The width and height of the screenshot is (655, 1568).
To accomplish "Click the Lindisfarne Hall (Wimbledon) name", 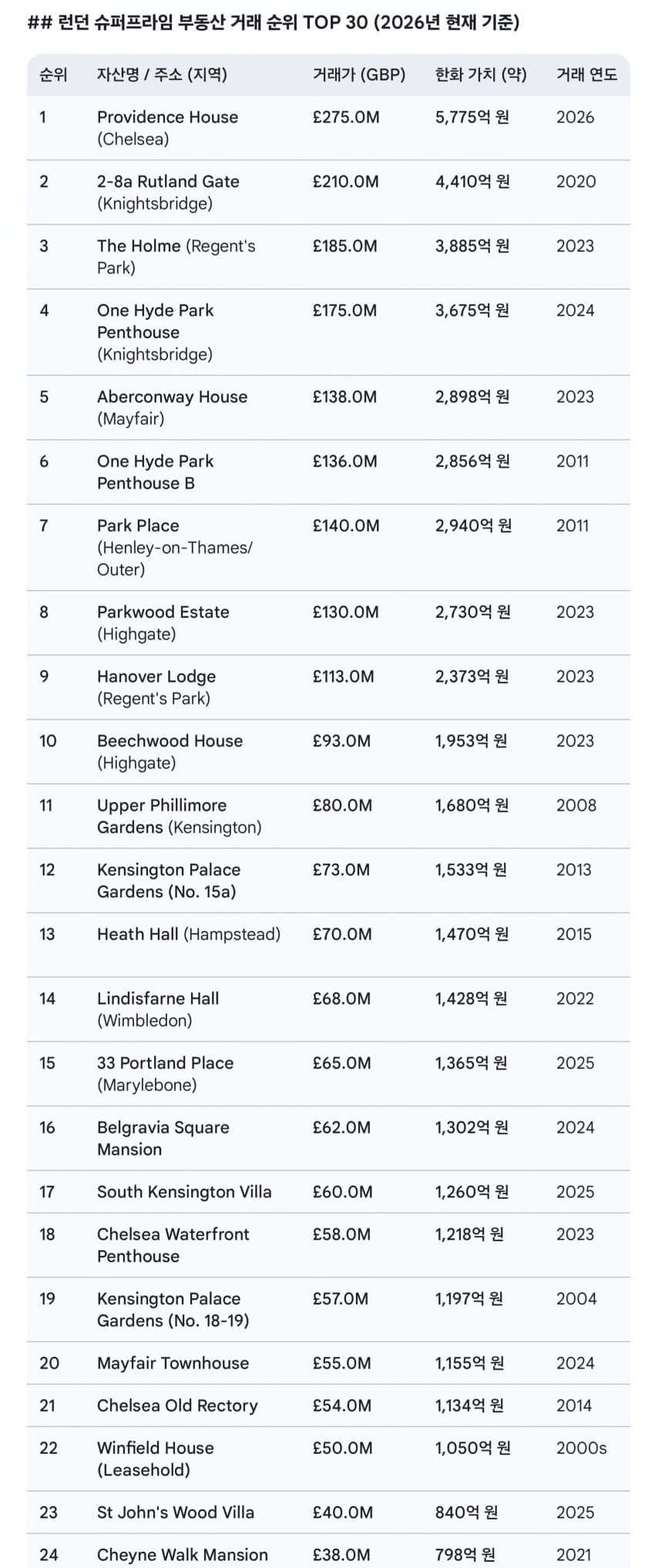I will pyautogui.click(x=158, y=1009).
